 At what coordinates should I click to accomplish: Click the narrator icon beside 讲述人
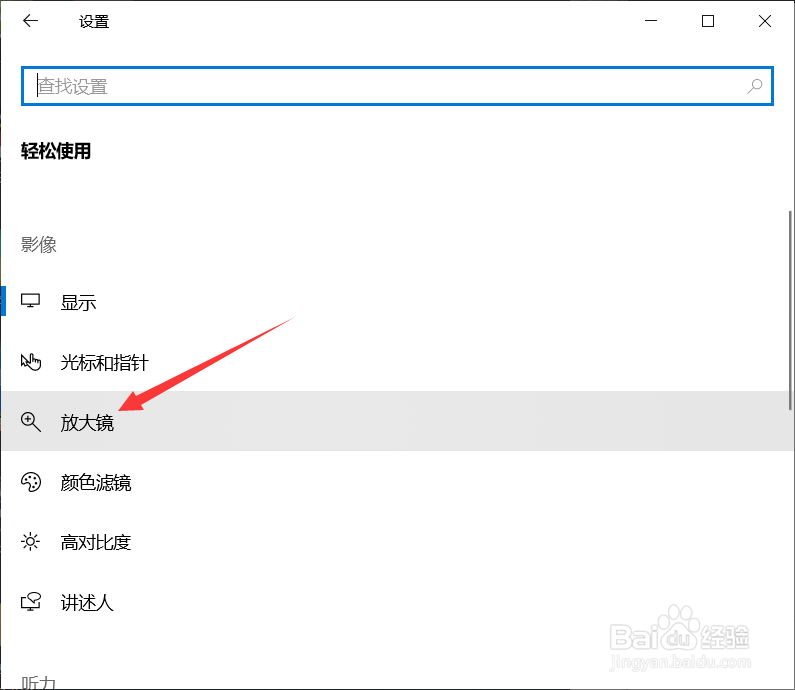pos(30,602)
